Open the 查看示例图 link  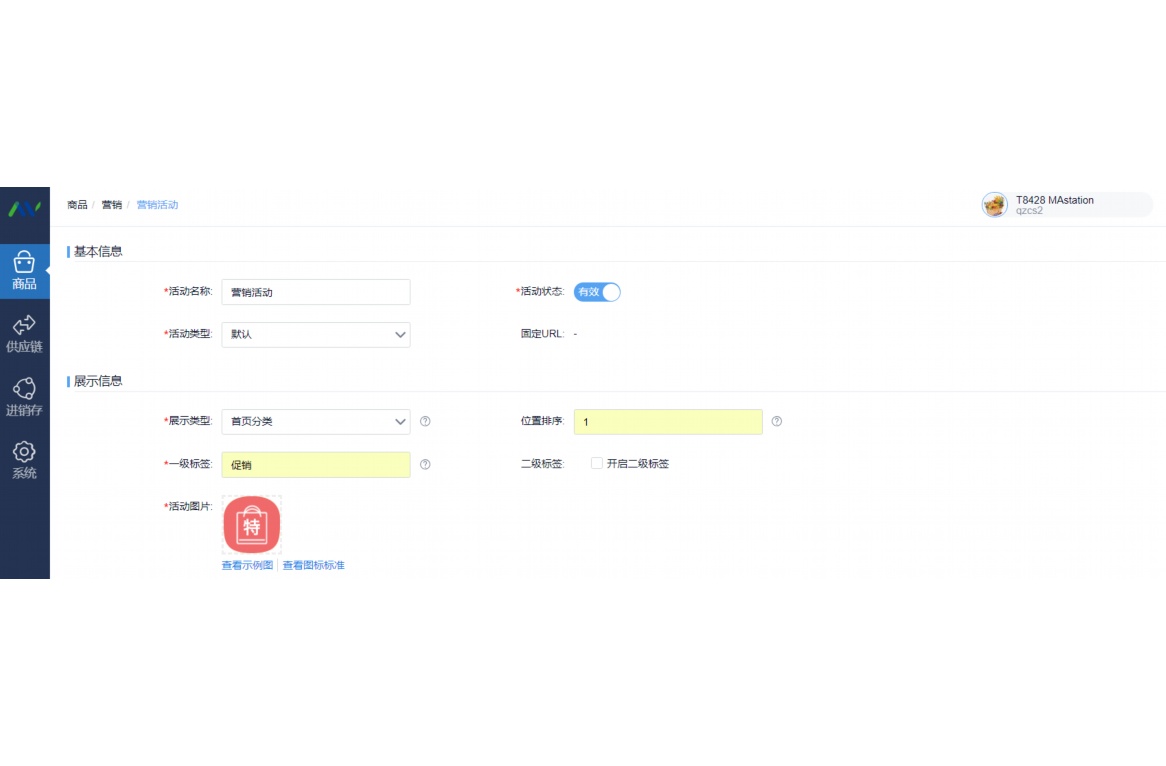tap(247, 565)
